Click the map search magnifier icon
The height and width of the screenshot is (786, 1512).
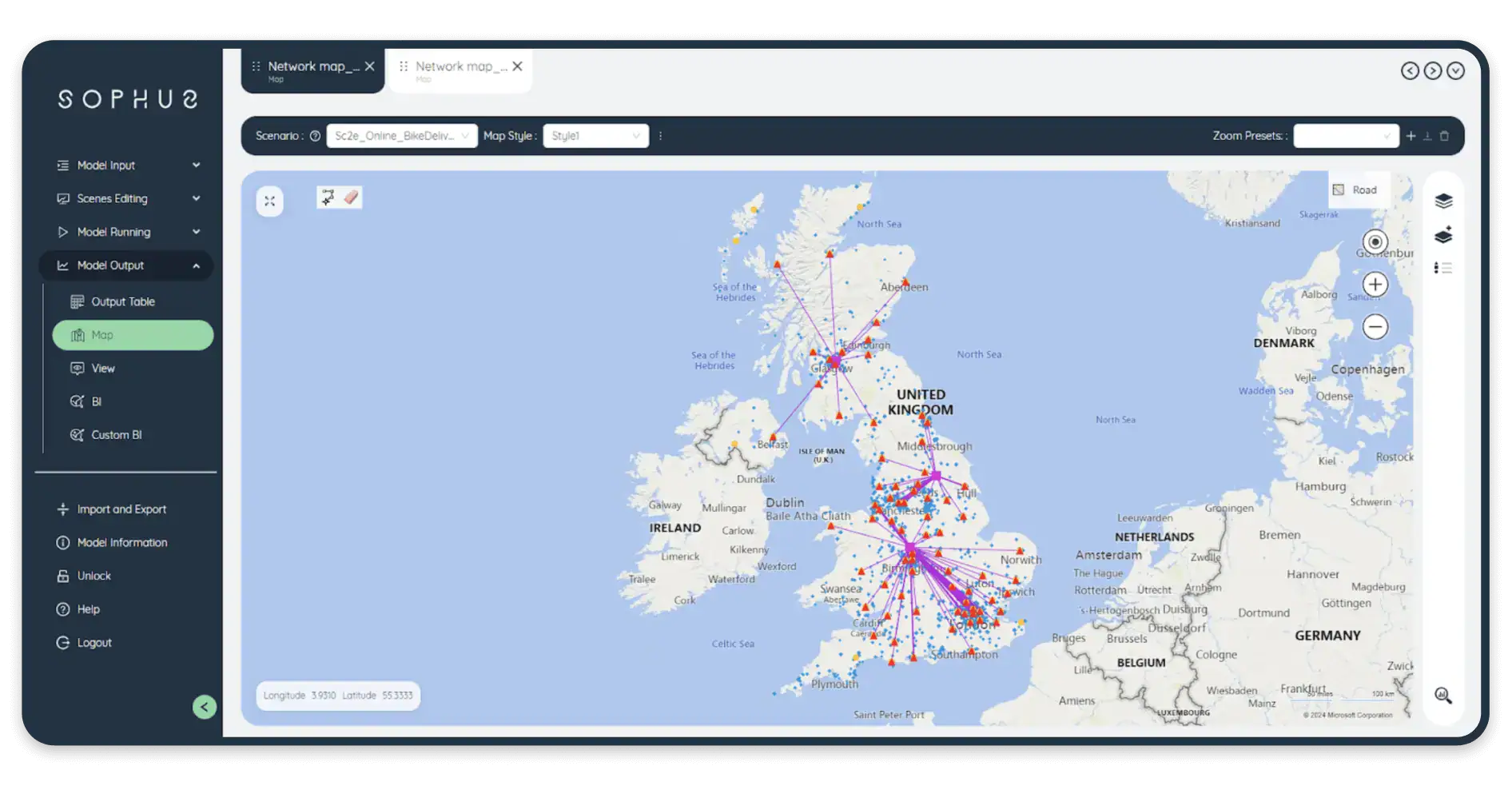(x=1443, y=696)
